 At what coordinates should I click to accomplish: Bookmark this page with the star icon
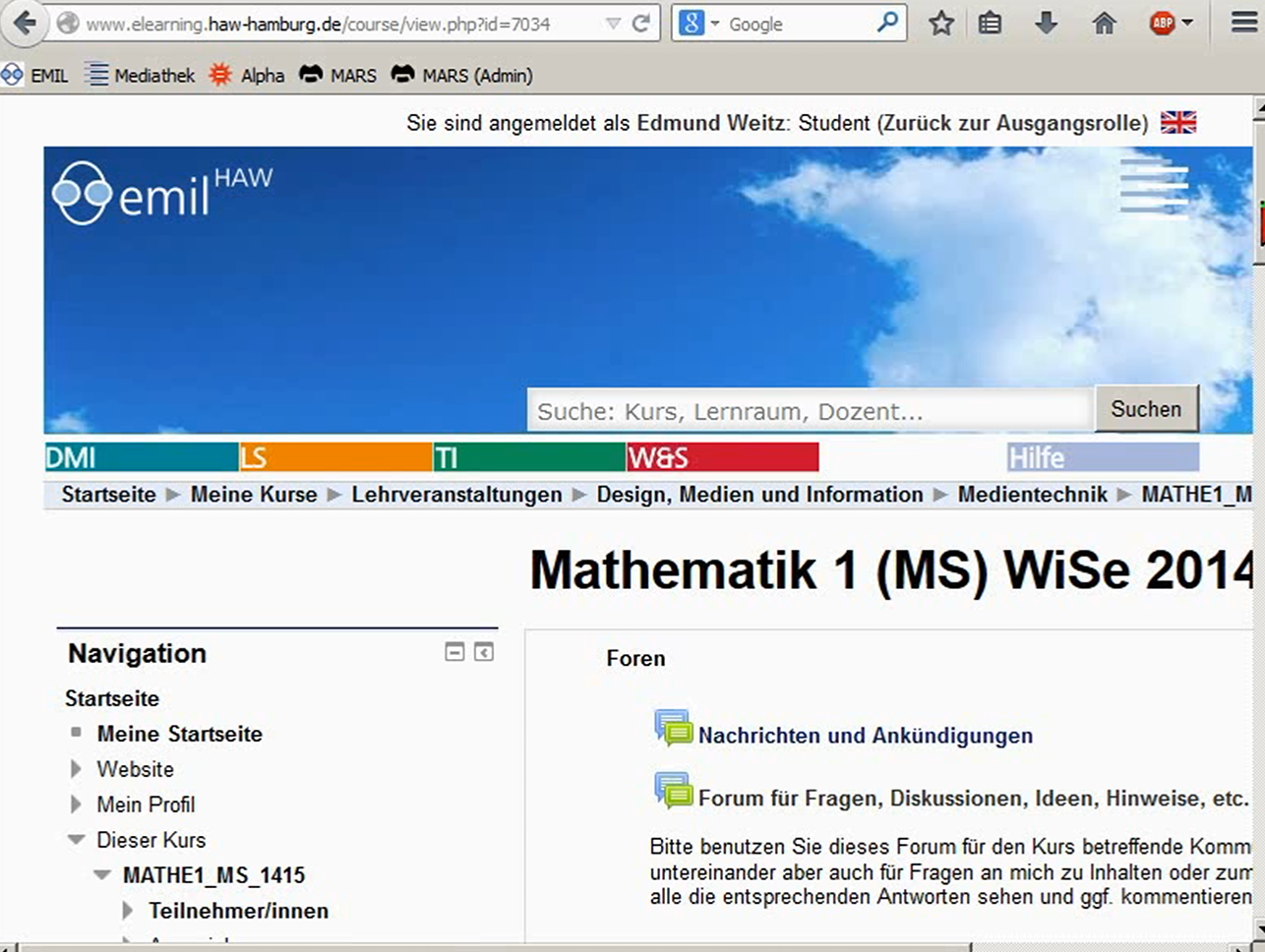pyautogui.click(x=941, y=24)
